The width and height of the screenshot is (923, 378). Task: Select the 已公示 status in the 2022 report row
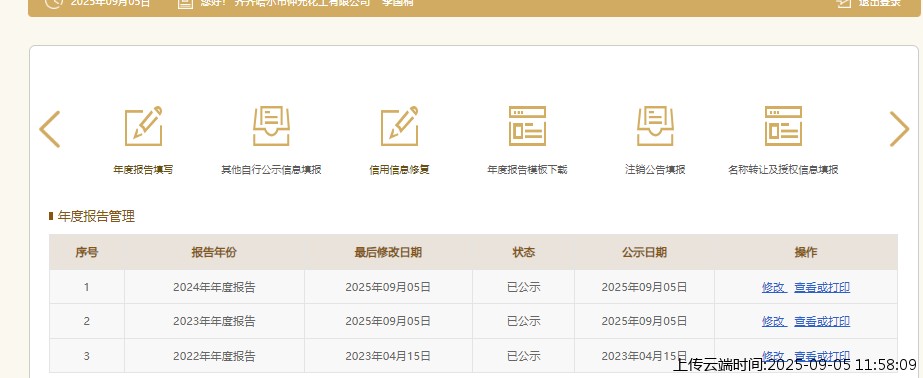(x=523, y=356)
